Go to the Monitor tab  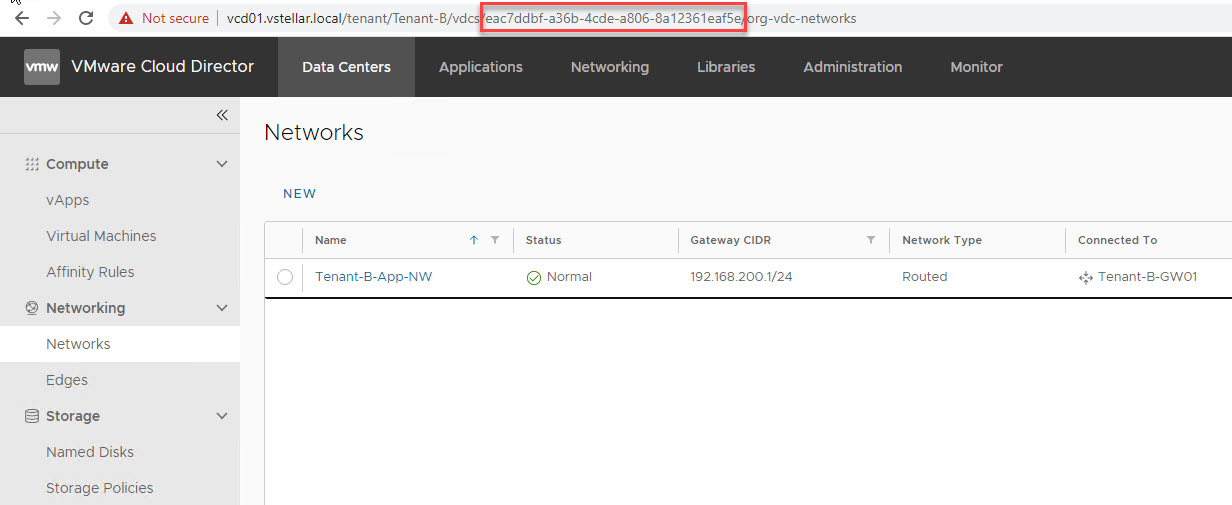(x=976, y=67)
